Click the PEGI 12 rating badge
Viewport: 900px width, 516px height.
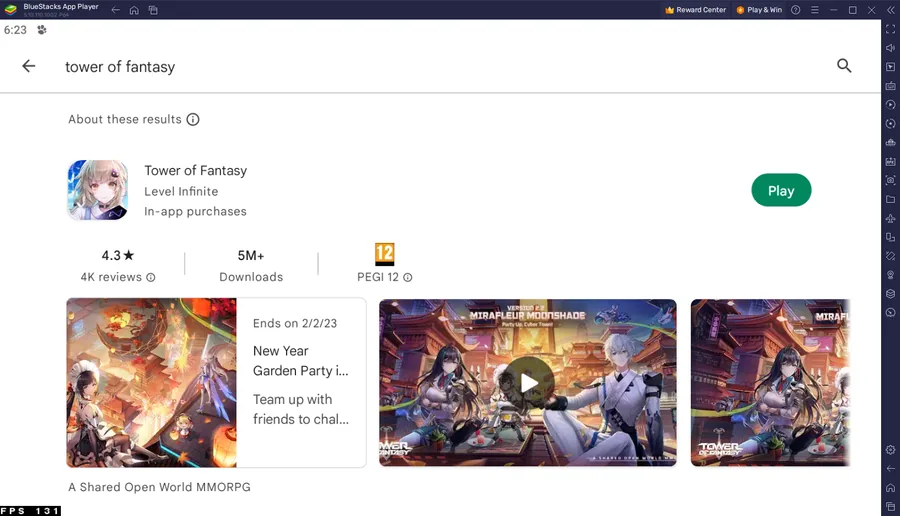pyautogui.click(x=385, y=254)
